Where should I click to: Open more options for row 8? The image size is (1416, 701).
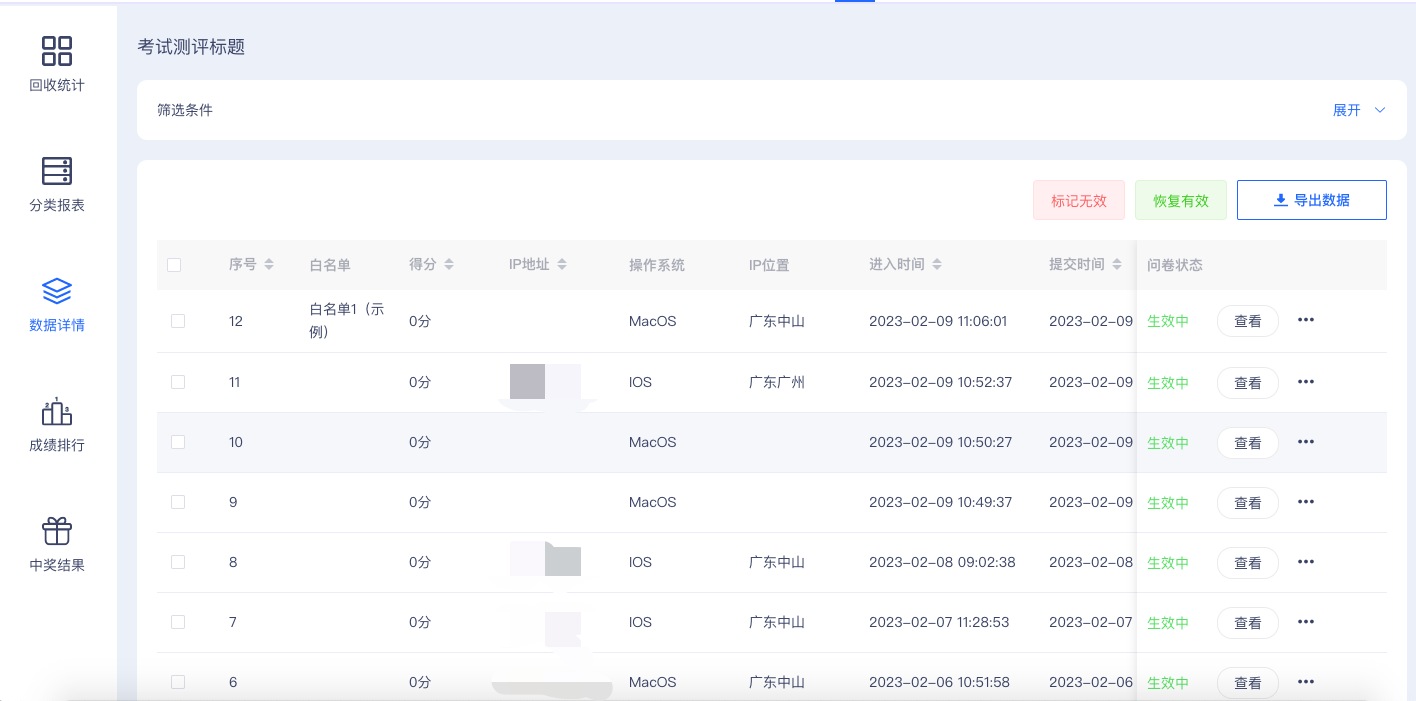coord(1306,562)
